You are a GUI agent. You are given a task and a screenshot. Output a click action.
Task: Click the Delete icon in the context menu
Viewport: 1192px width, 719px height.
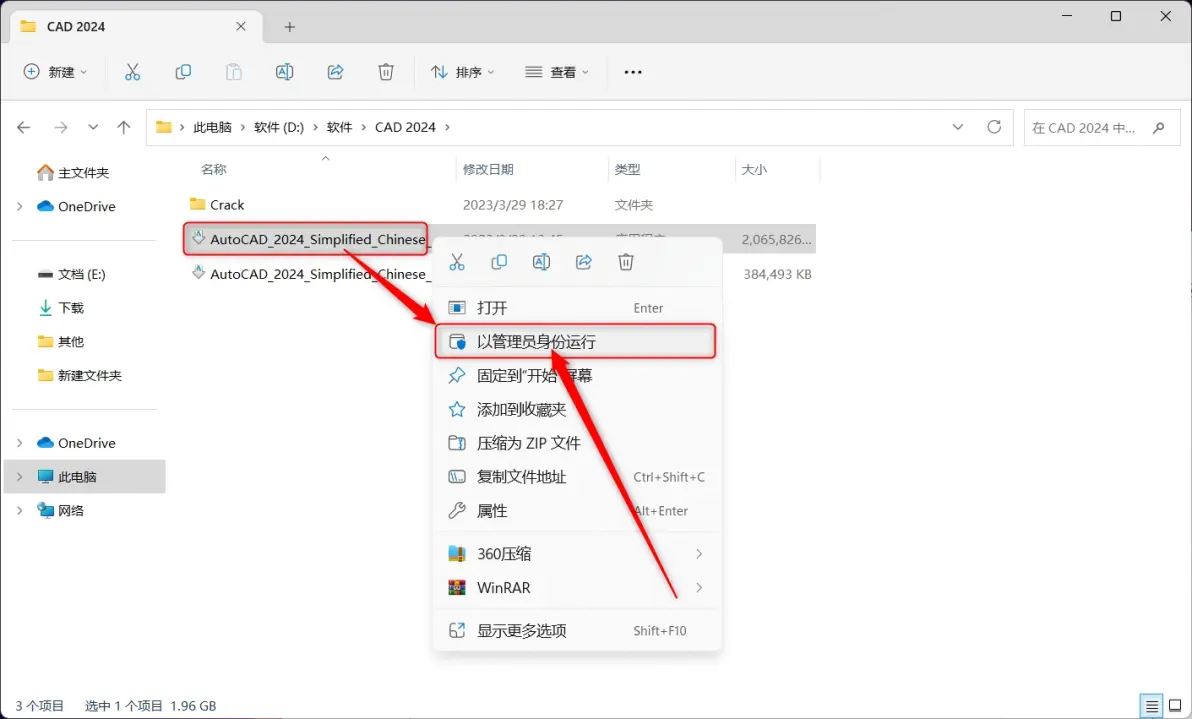[x=626, y=262]
